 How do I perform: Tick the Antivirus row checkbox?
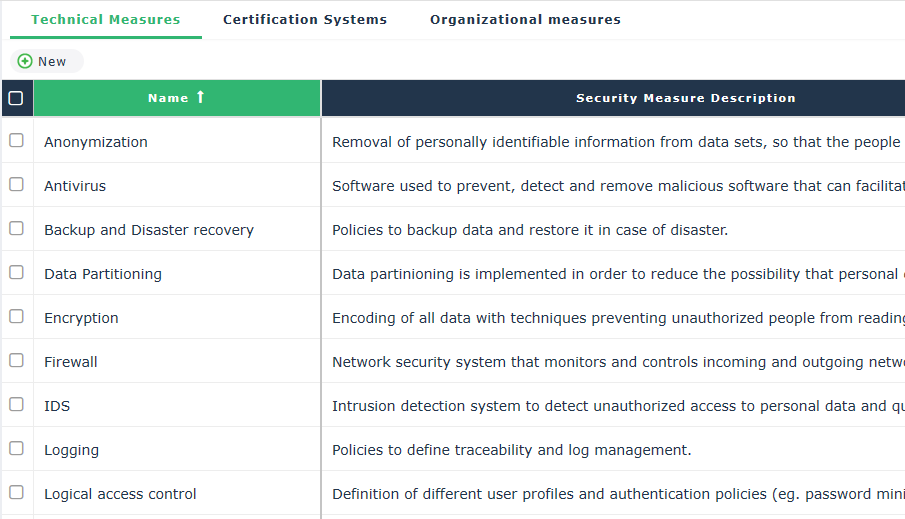click(16, 185)
